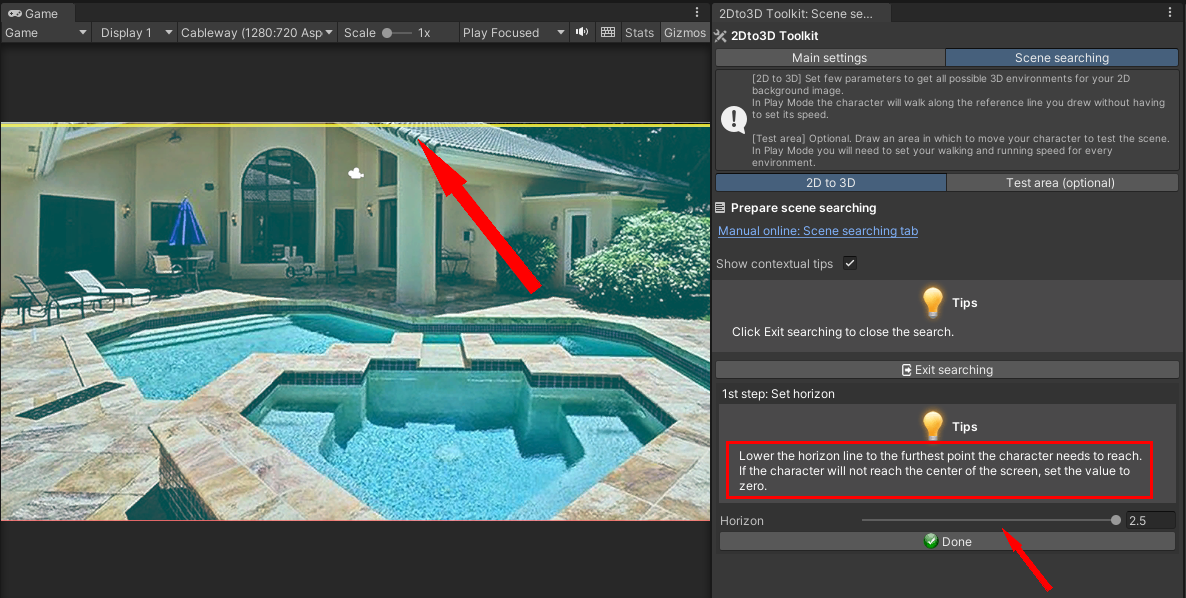This screenshot has height=598, width=1186.
Task: Click the 2Dto3D Toolkit tools icon
Action: [x=720, y=35]
